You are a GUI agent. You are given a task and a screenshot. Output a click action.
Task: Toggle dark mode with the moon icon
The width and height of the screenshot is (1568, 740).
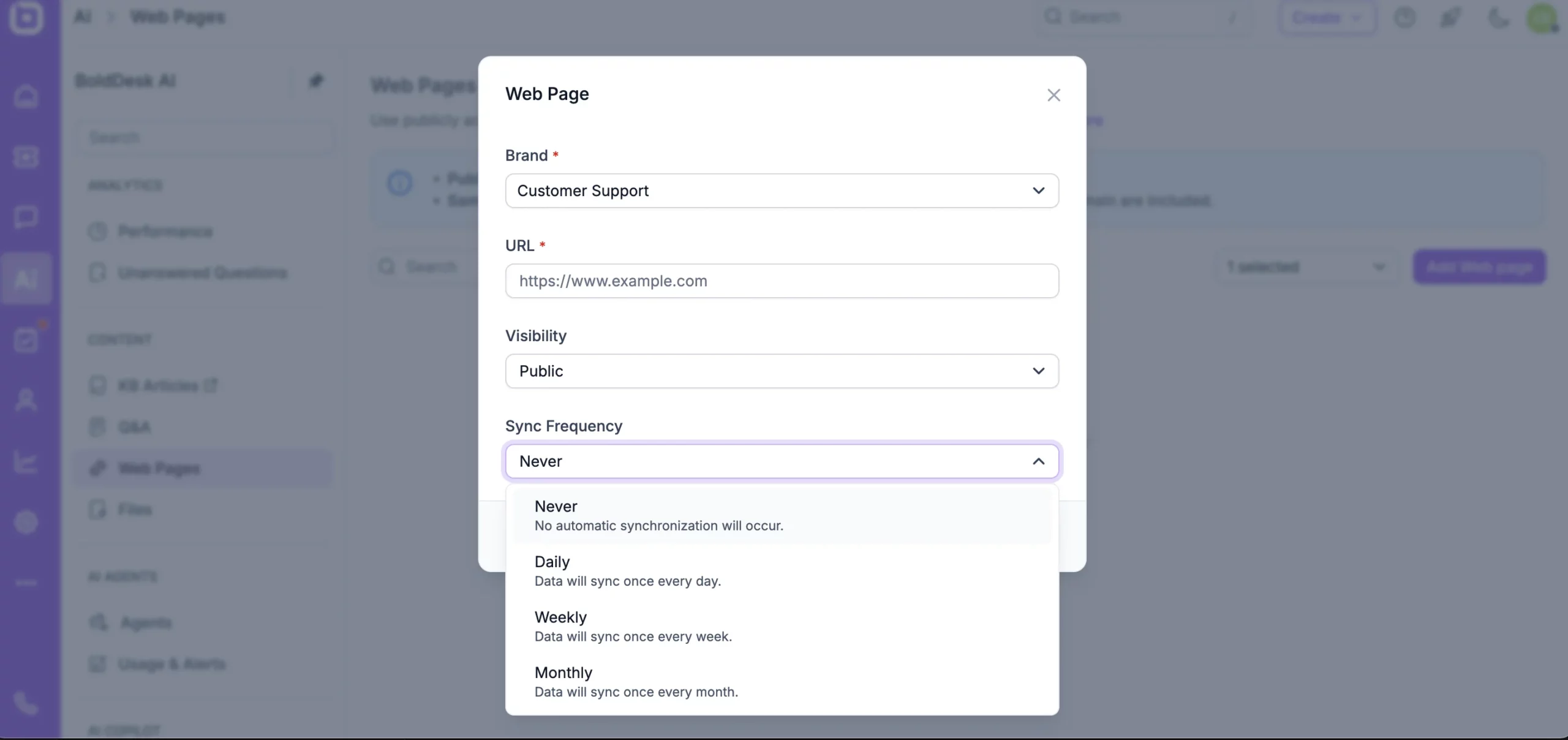[1498, 17]
